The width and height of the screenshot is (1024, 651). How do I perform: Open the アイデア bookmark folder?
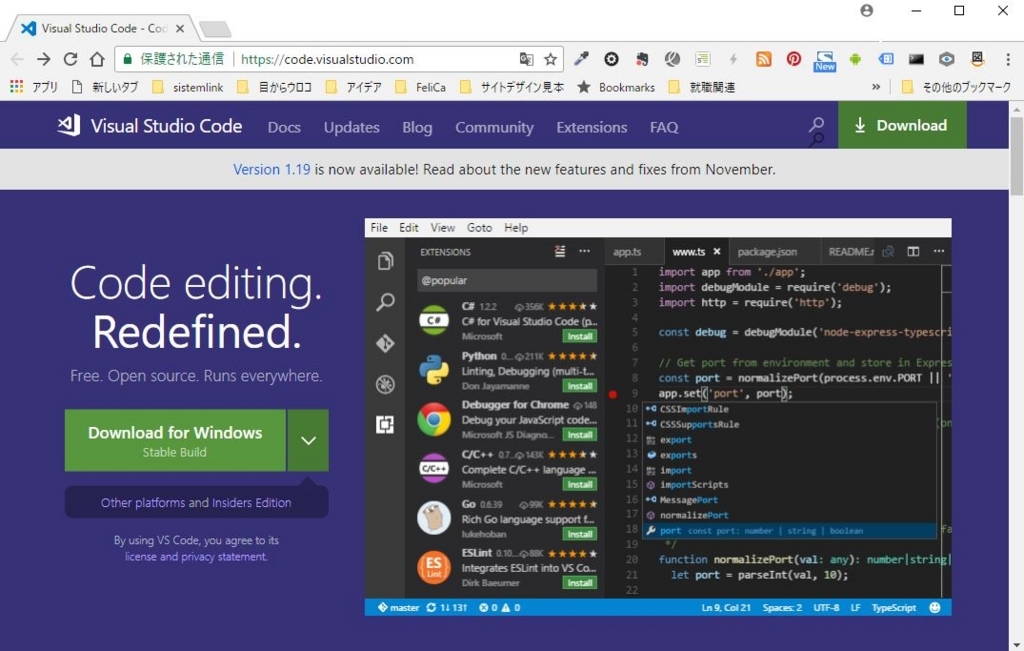click(x=353, y=87)
